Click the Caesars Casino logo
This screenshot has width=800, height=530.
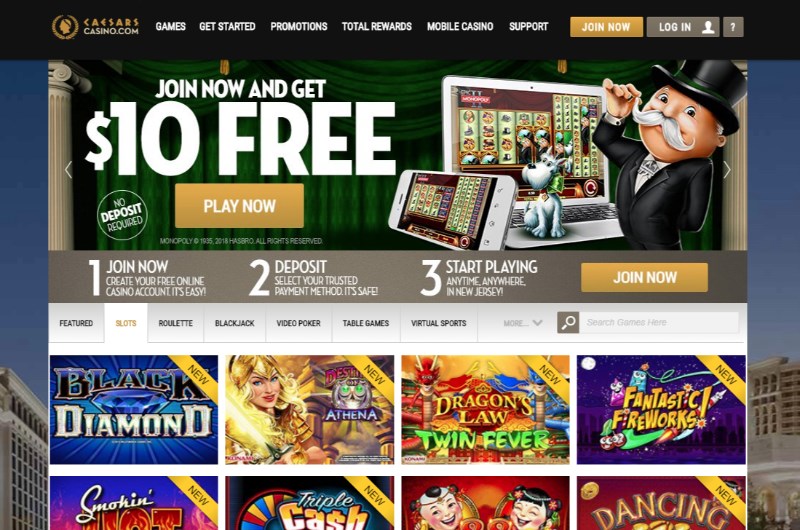pos(95,27)
